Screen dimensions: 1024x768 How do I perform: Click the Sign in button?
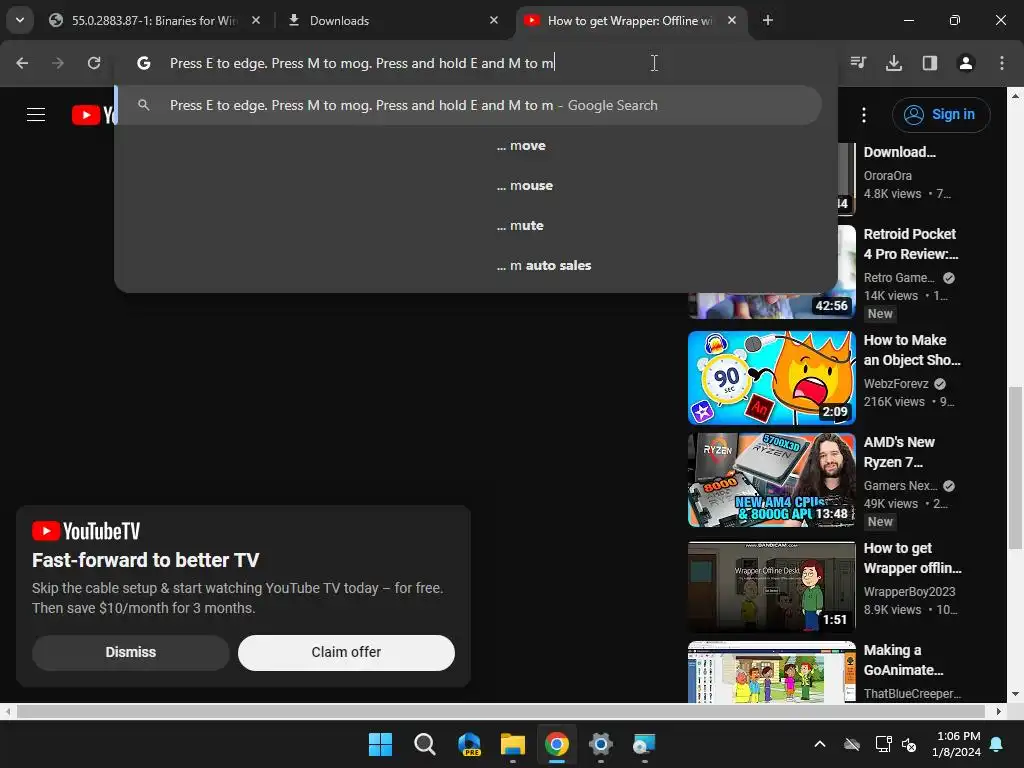click(941, 114)
